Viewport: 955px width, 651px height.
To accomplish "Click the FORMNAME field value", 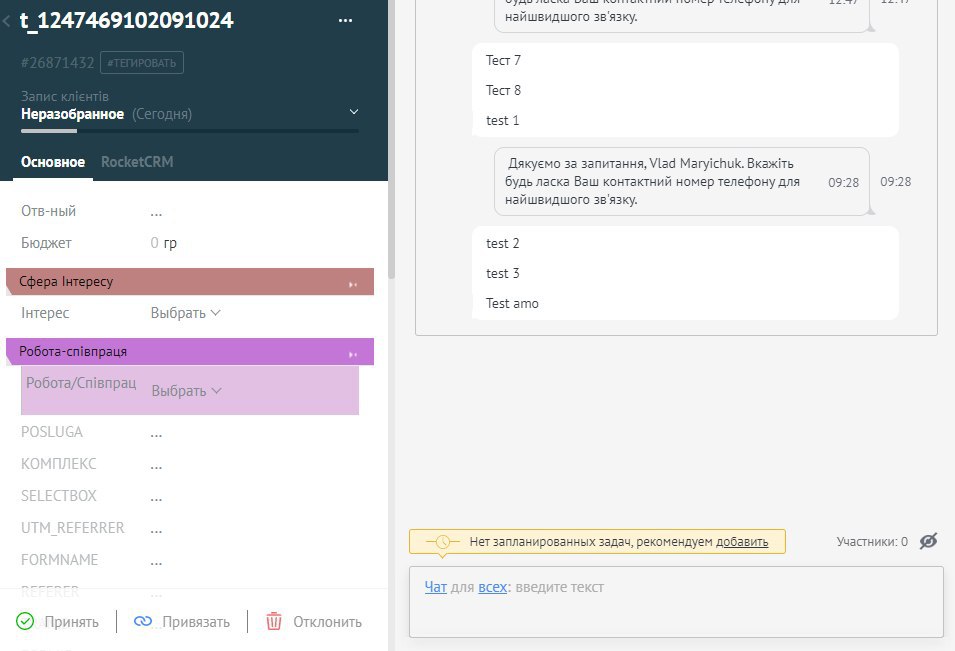I will tap(156, 561).
